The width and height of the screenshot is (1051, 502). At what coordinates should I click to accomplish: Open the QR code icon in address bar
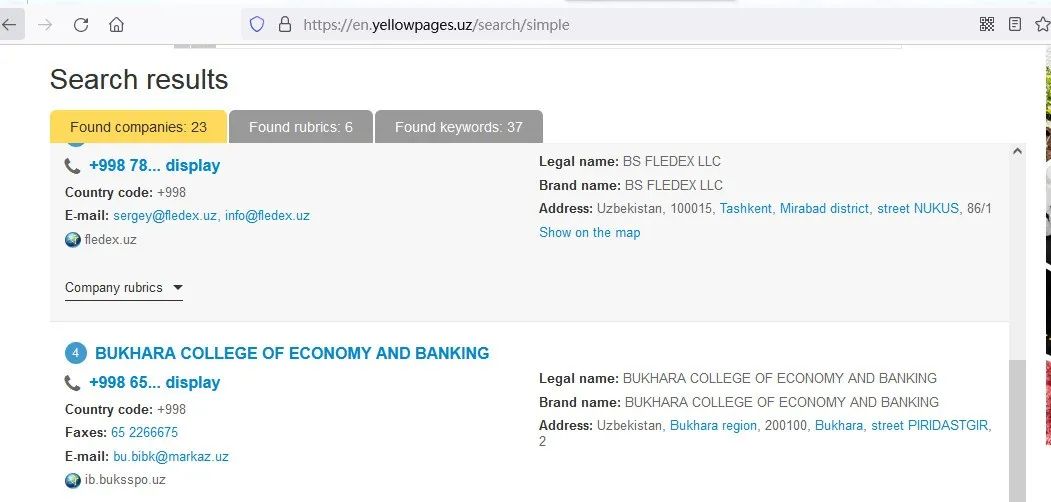[x=987, y=25]
